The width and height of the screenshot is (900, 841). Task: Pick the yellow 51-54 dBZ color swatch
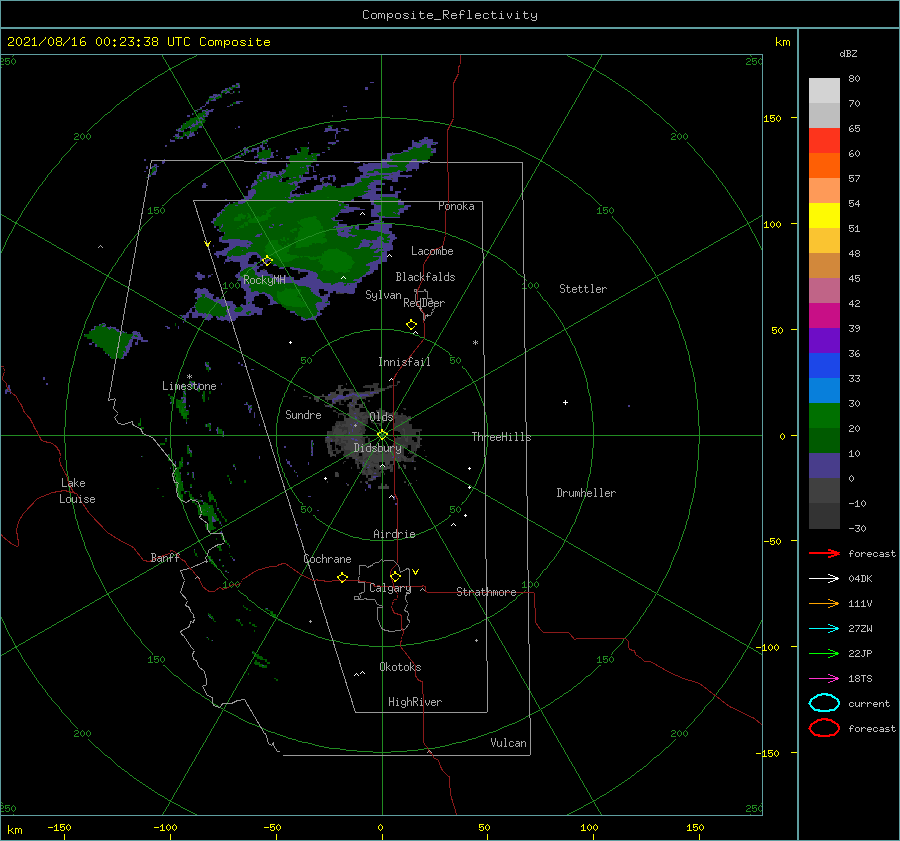click(x=824, y=216)
